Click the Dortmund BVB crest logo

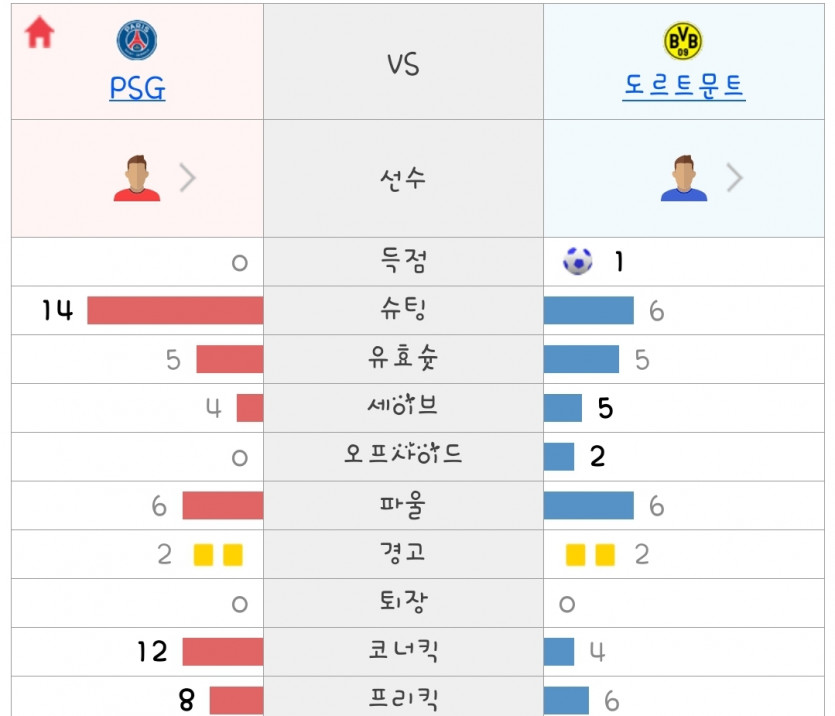point(683,40)
